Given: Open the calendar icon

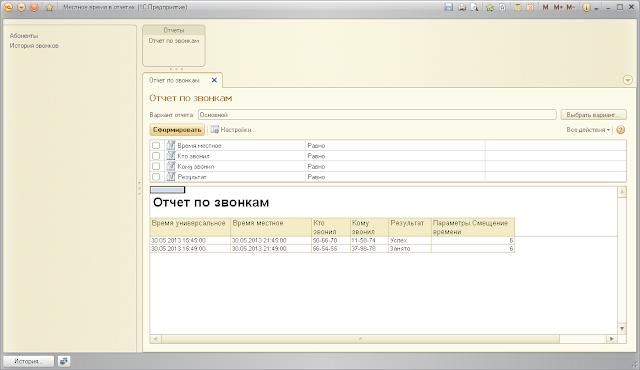Looking at the screenshot, I should 530,7.
